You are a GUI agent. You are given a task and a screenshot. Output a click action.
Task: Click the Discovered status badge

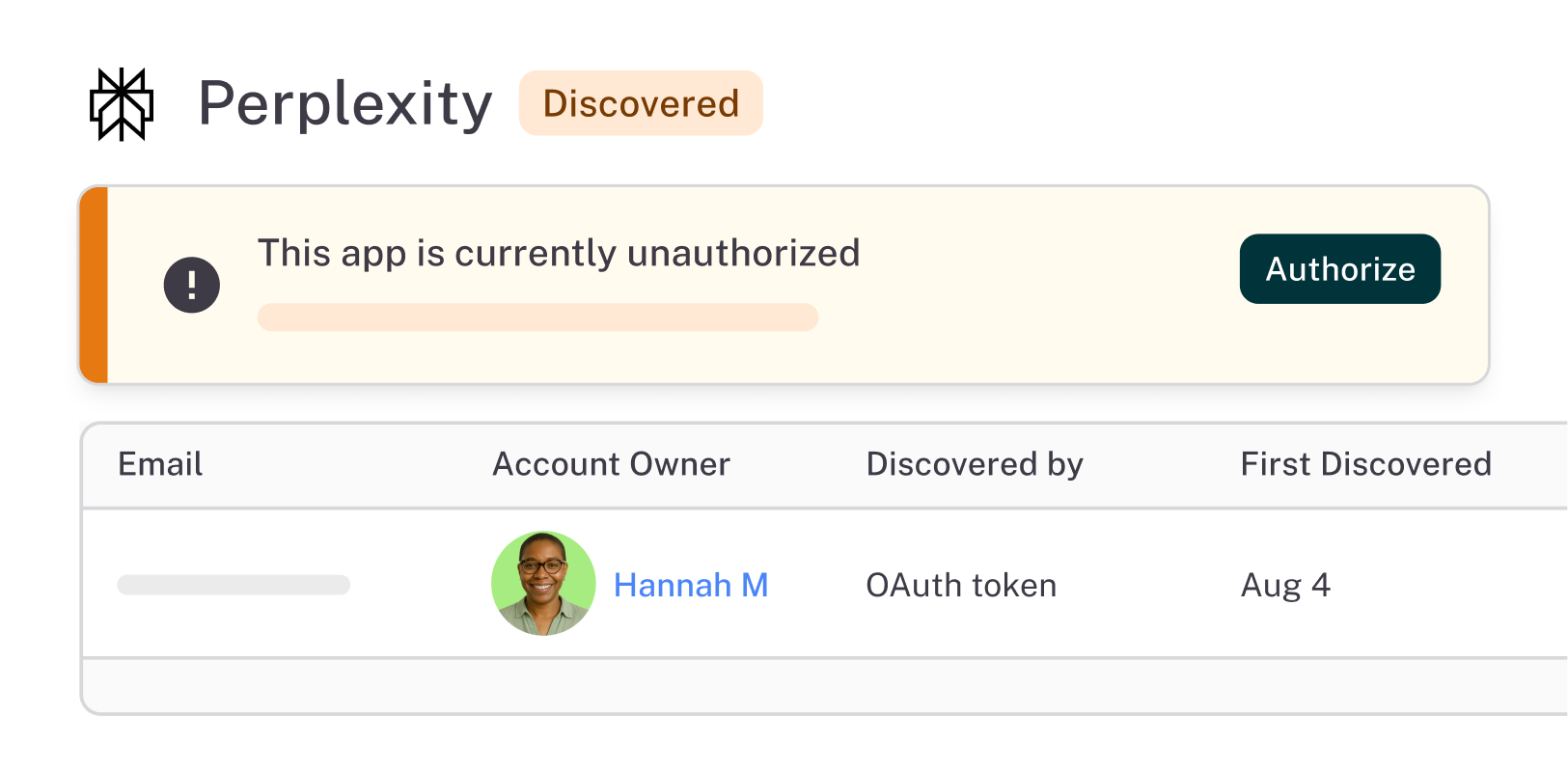tap(641, 103)
